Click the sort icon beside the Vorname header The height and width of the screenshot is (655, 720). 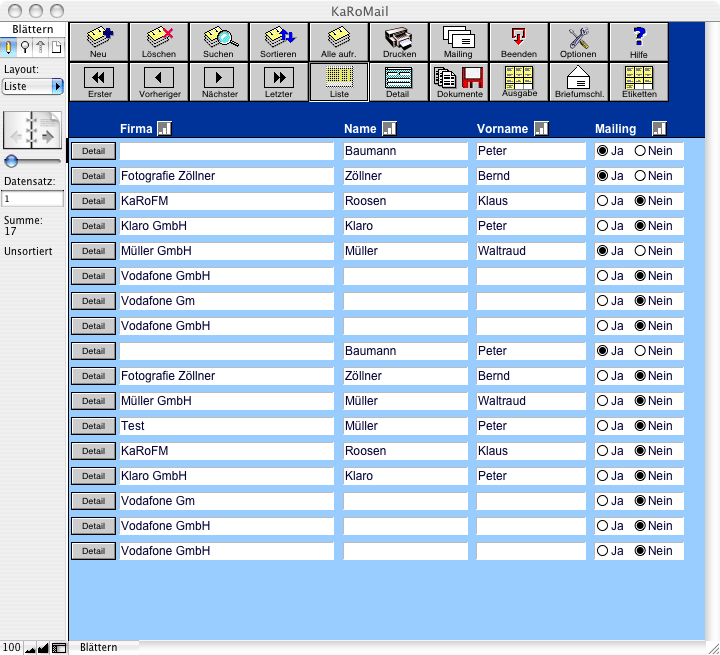coord(541,128)
